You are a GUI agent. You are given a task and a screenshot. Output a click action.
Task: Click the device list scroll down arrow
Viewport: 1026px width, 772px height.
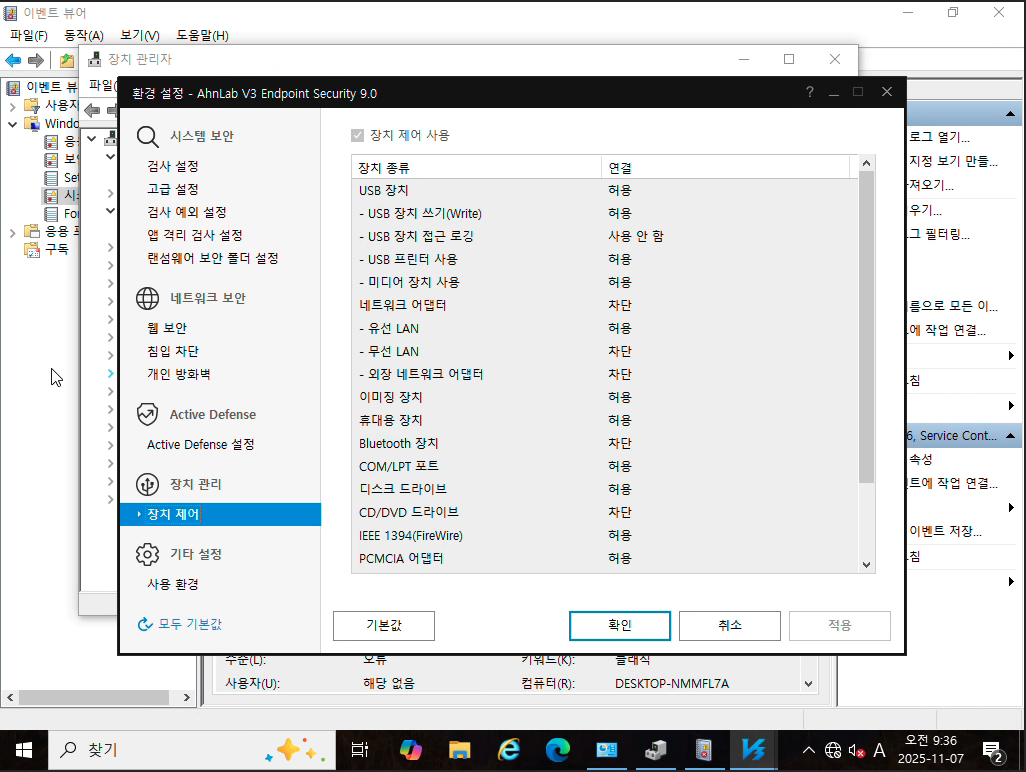tap(866, 565)
